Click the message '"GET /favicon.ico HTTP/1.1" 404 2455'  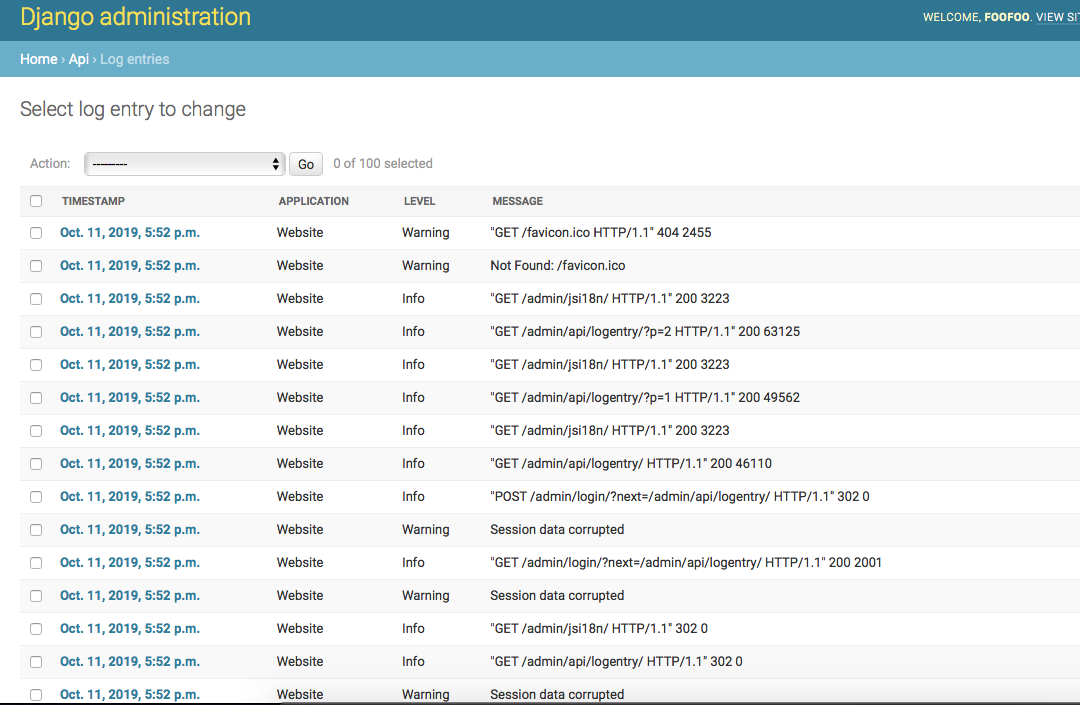601,233
